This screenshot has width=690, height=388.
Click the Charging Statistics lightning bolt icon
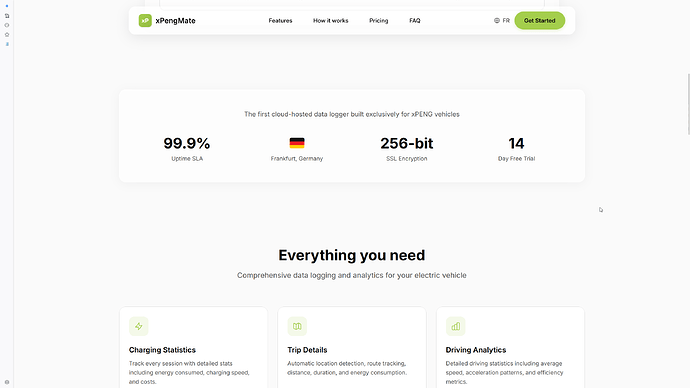click(139, 326)
